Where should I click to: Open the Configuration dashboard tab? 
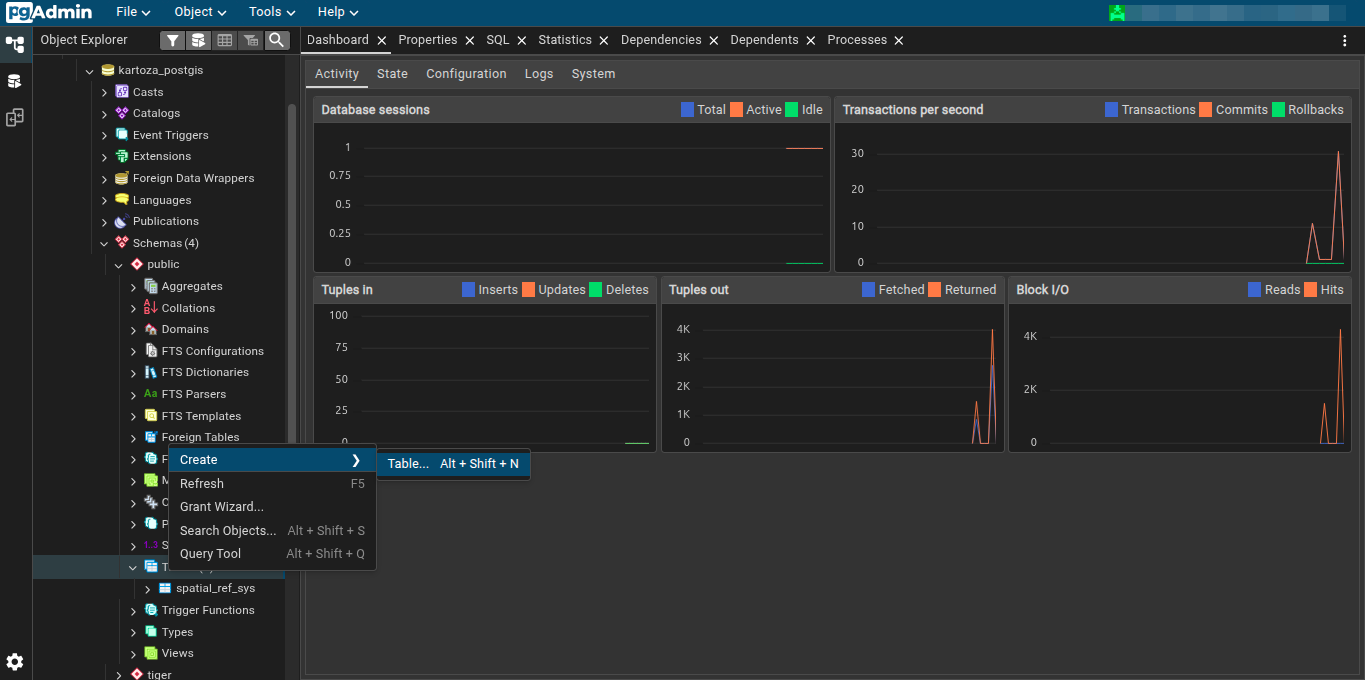(466, 74)
